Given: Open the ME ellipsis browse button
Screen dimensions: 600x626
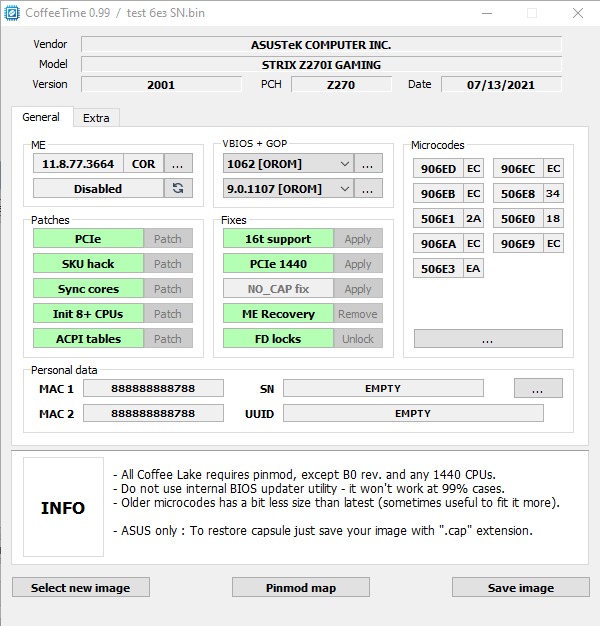Looking at the screenshot, I should (x=178, y=164).
